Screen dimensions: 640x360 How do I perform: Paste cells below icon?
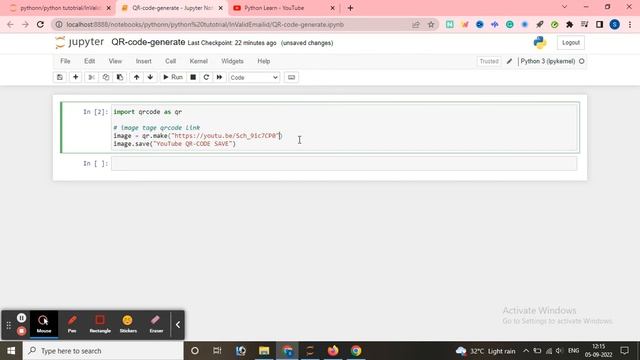point(120,77)
